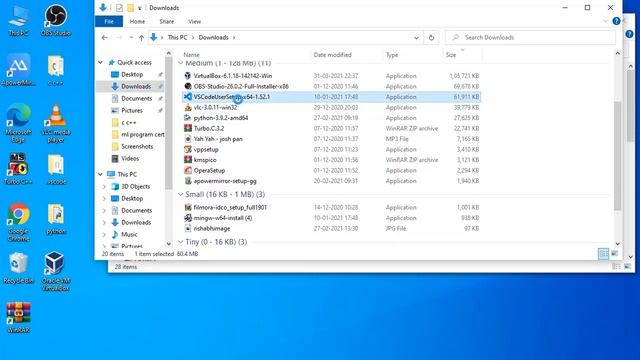Click the vlc-3.0.11-win32 file icon
The height and width of the screenshot is (360, 640).
pos(188,107)
